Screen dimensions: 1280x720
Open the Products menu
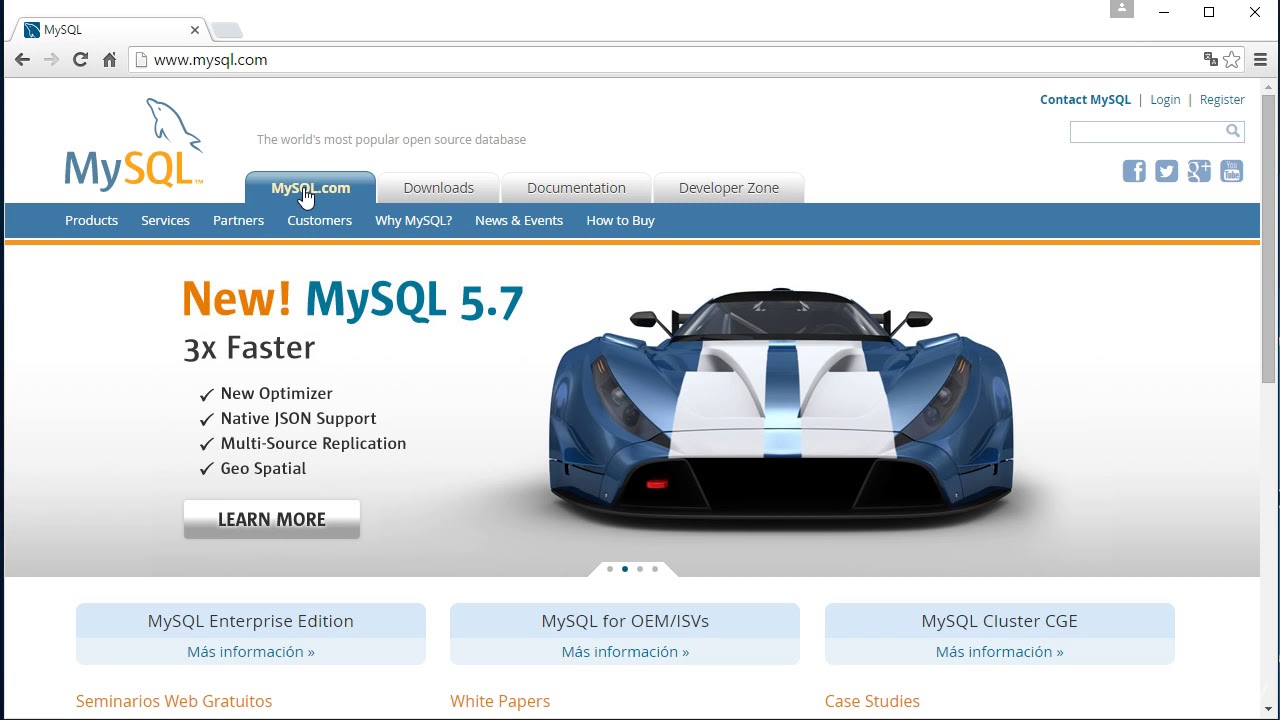[91, 220]
